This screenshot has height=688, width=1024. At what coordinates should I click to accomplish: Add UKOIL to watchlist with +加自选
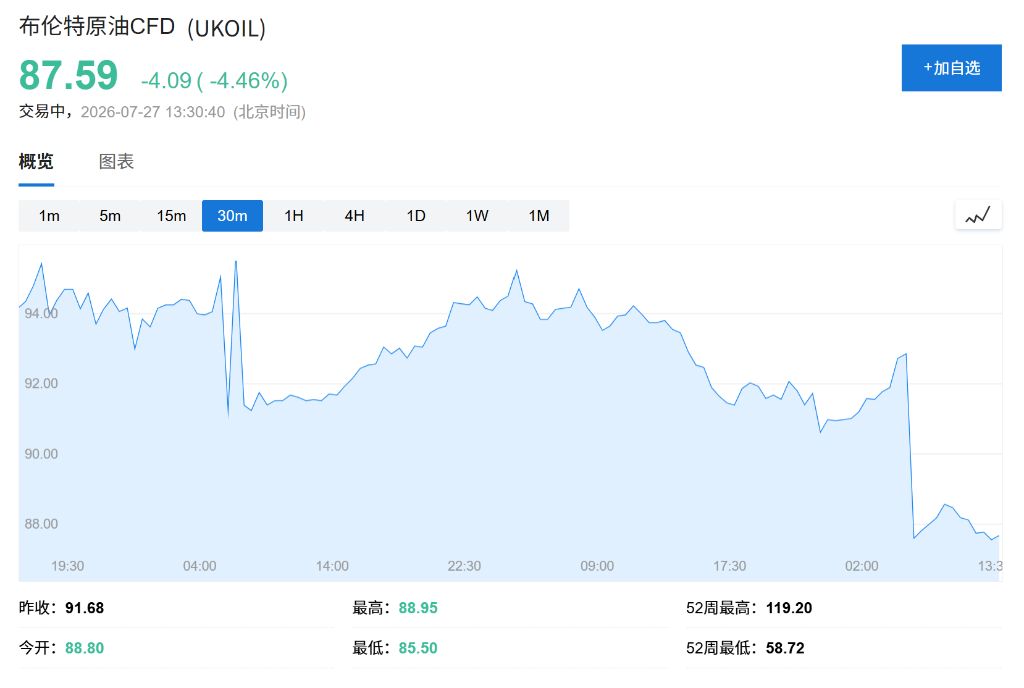[x=952, y=68]
